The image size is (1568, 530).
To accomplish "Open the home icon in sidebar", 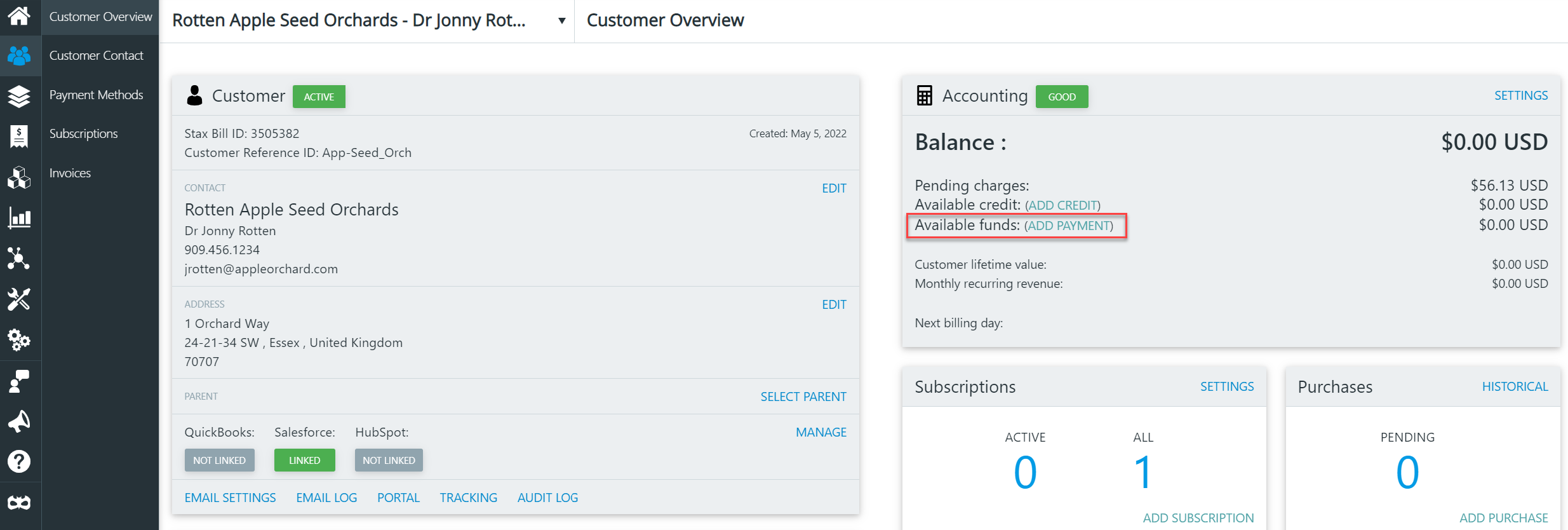I will [19, 15].
